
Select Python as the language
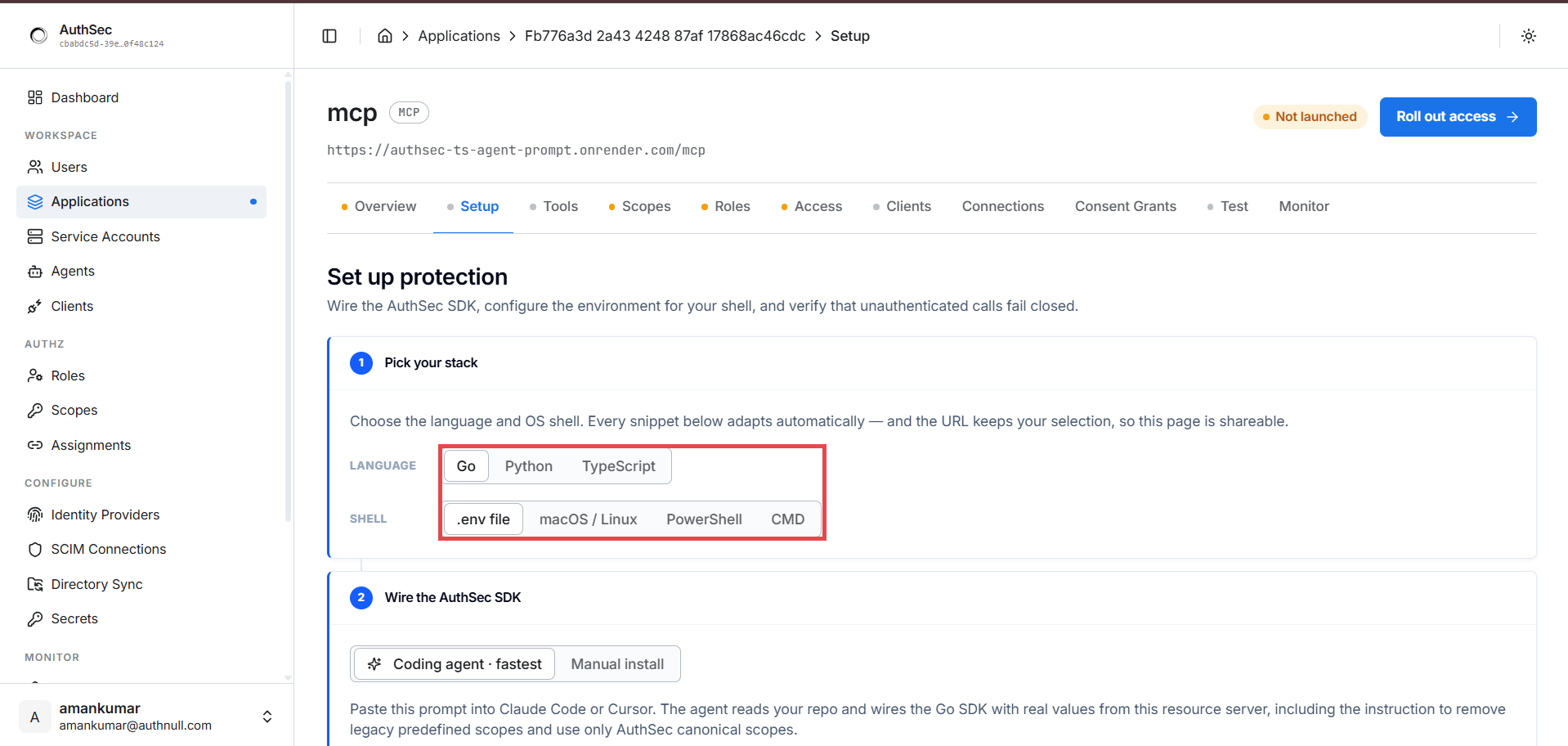point(529,466)
